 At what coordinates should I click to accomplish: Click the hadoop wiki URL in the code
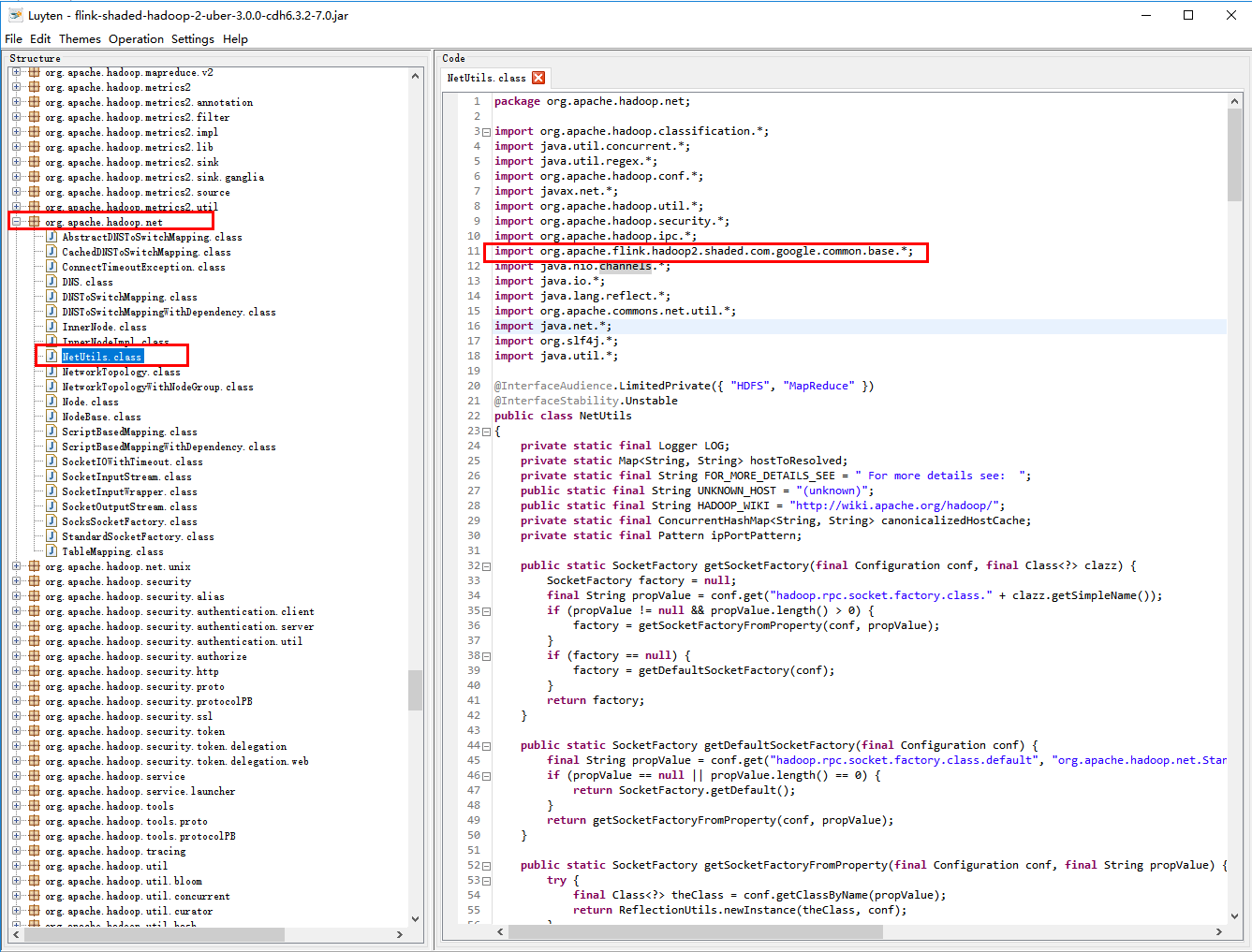896,505
